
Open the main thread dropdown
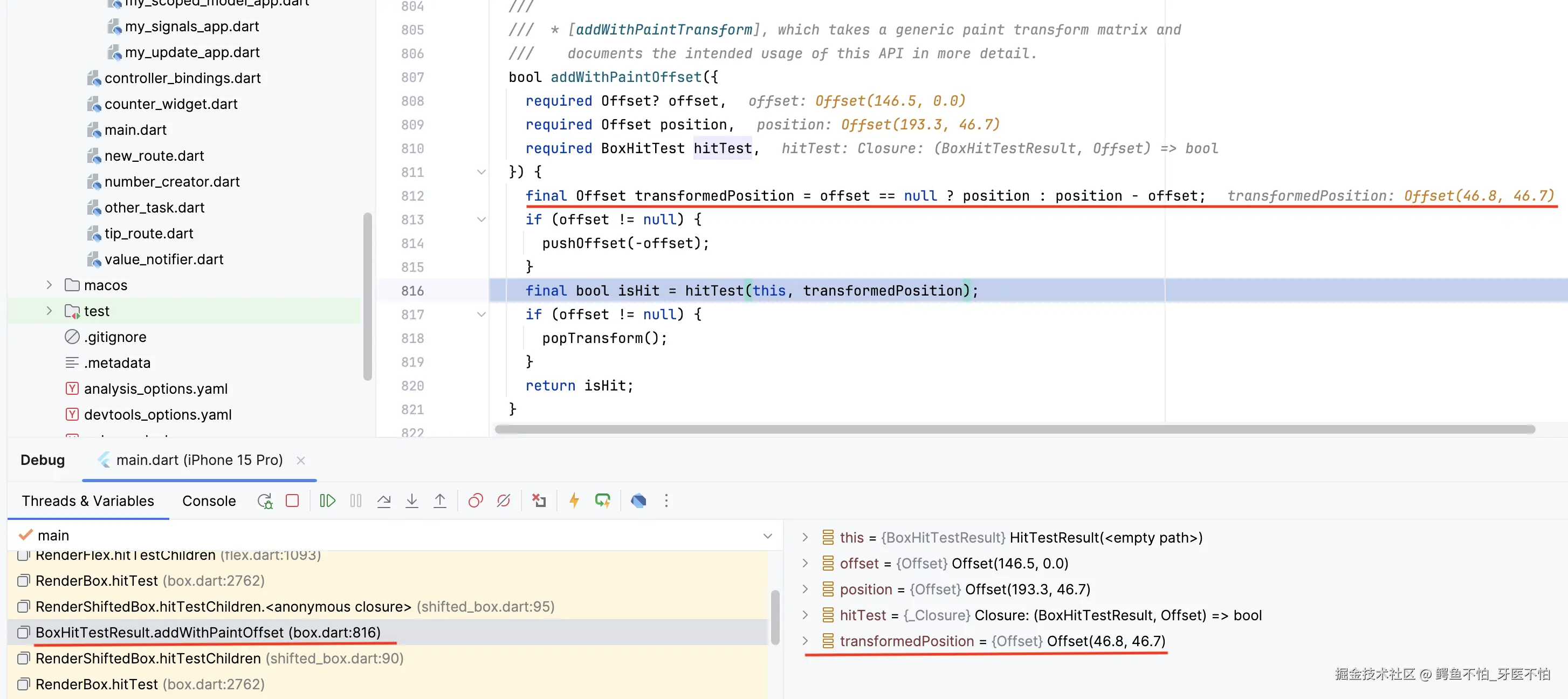pyautogui.click(x=767, y=536)
